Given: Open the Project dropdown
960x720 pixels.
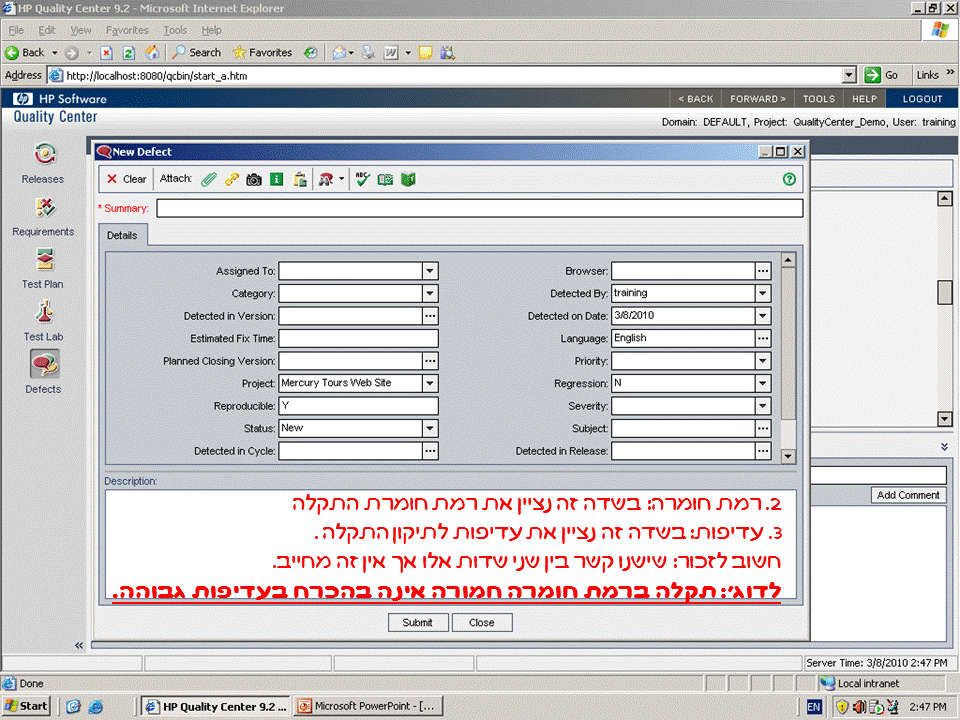Looking at the screenshot, I should coord(430,383).
